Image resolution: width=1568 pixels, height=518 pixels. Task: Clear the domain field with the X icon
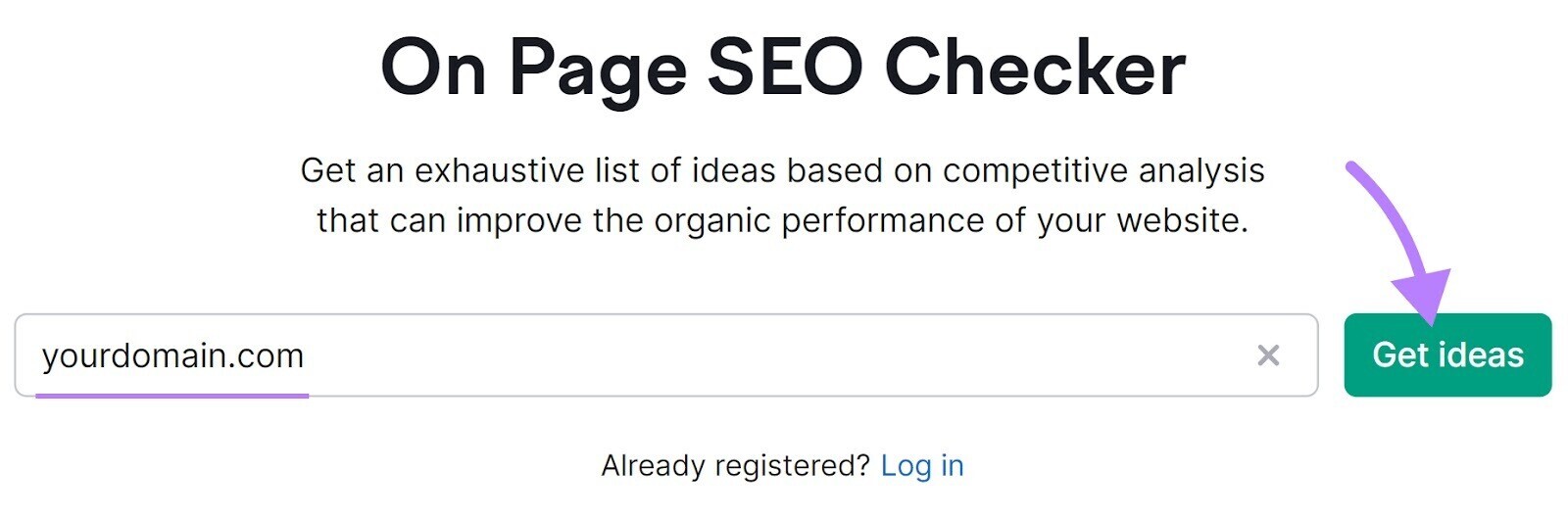[x=1267, y=355]
